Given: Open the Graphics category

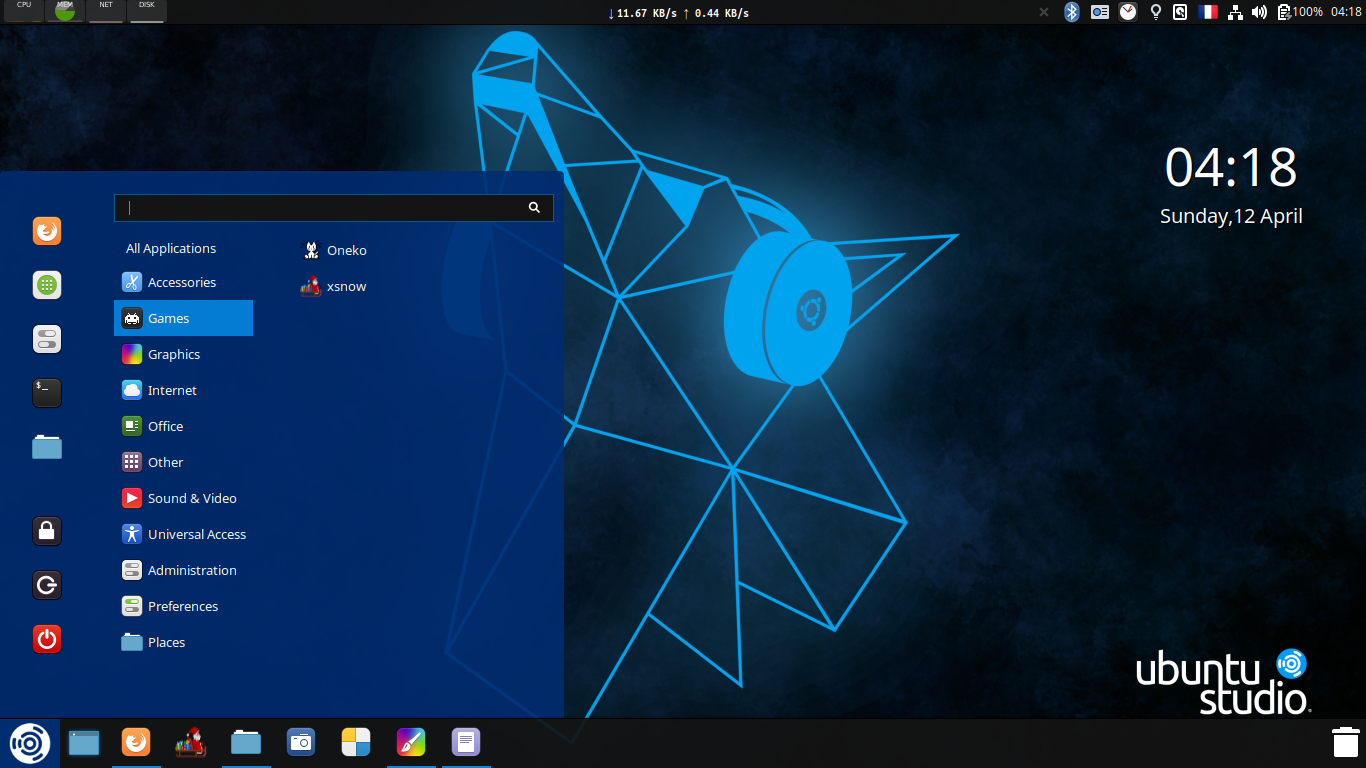Looking at the screenshot, I should tap(183, 354).
